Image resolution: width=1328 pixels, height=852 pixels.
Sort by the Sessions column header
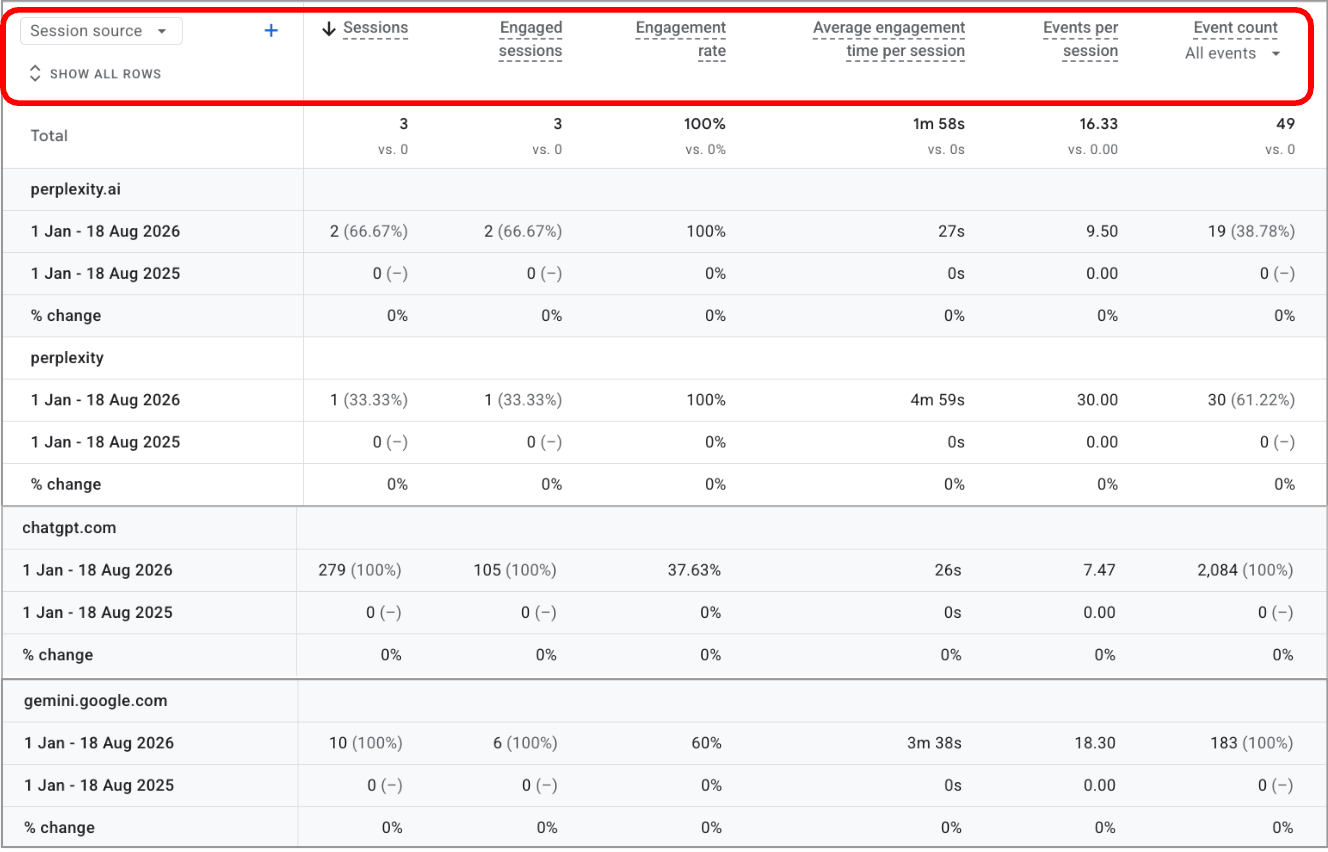(375, 28)
